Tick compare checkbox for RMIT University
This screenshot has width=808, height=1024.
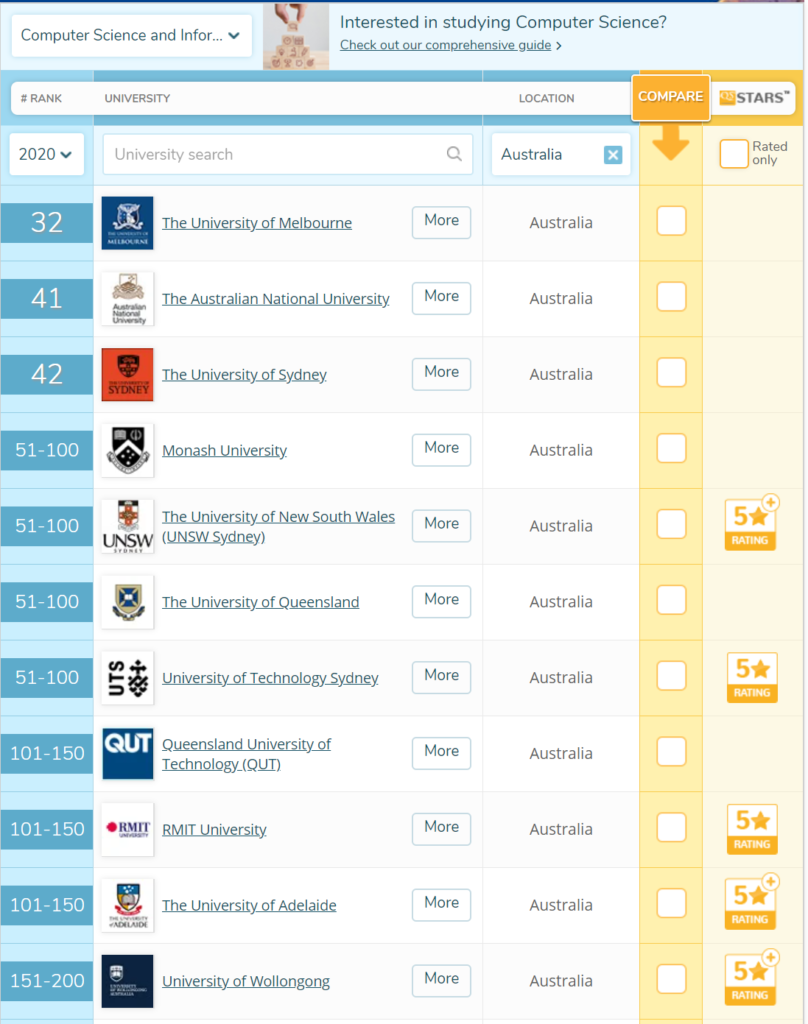[x=671, y=827]
